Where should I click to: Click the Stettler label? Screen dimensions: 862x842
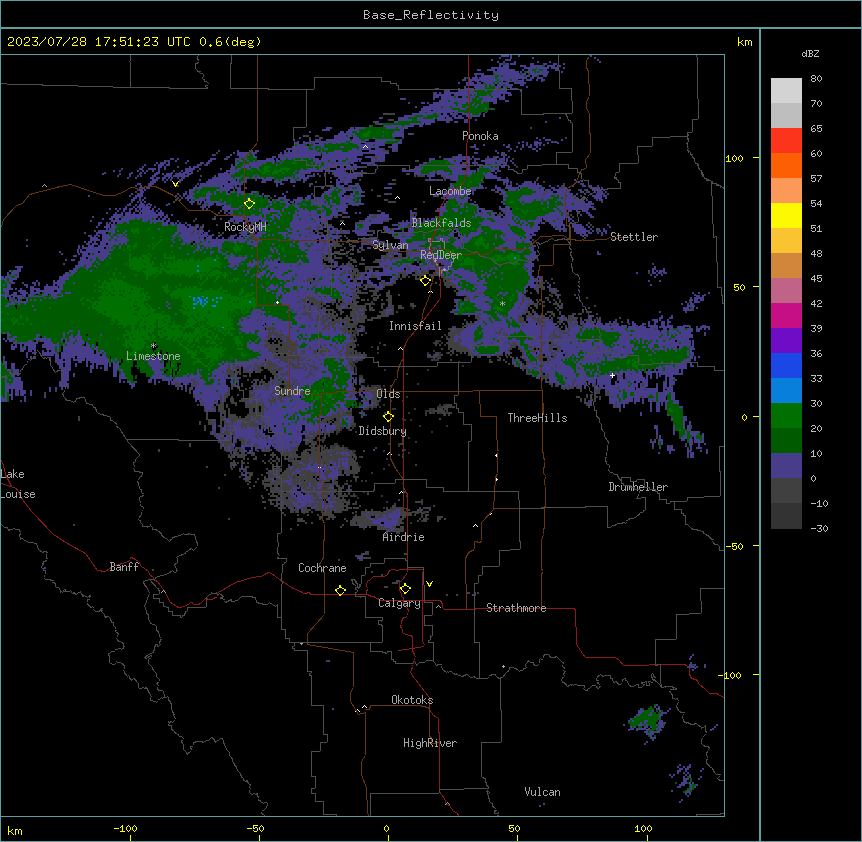[633, 237]
